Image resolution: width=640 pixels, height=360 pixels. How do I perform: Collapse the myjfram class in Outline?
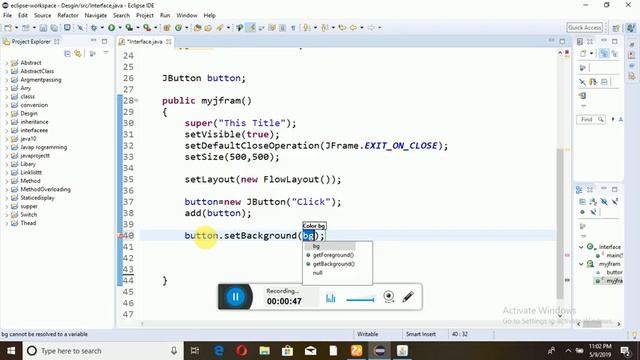[581, 264]
